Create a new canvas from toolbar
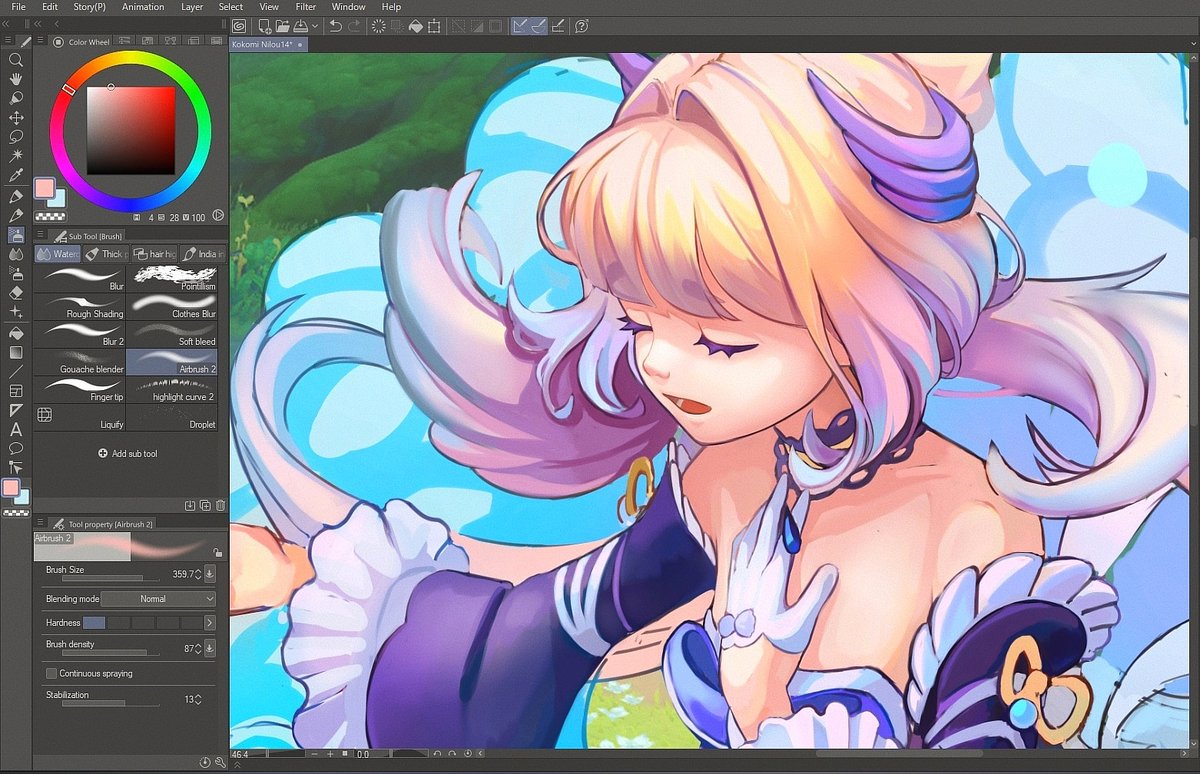The height and width of the screenshot is (774, 1200). tap(264, 25)
